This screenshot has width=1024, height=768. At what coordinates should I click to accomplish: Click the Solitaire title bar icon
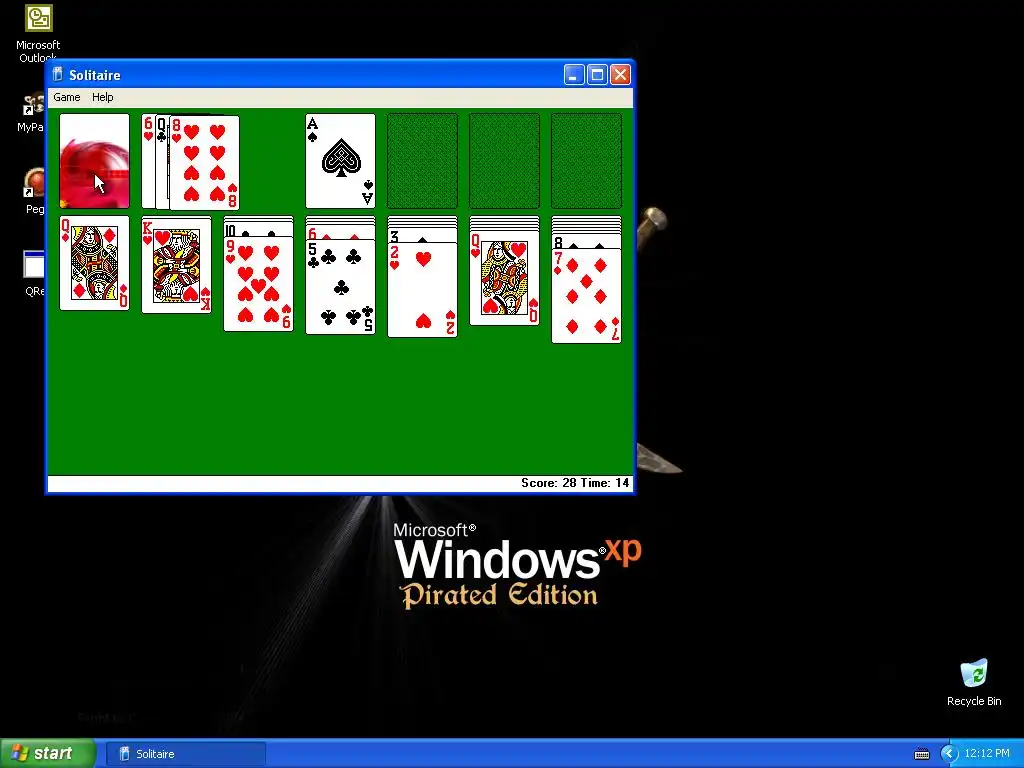click(58, 74)
